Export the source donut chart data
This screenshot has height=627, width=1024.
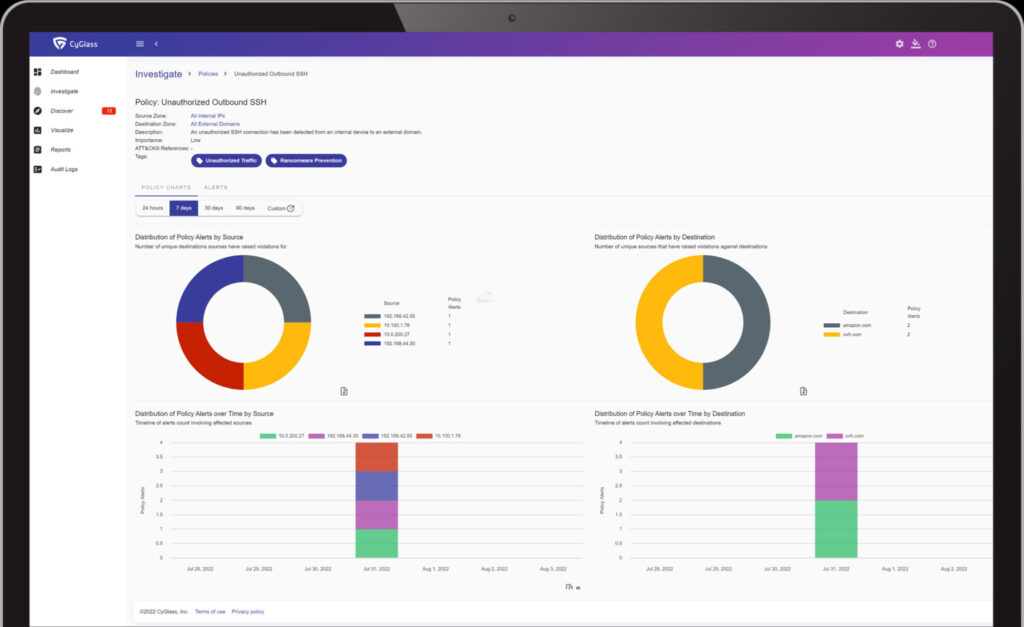(343, 391)
